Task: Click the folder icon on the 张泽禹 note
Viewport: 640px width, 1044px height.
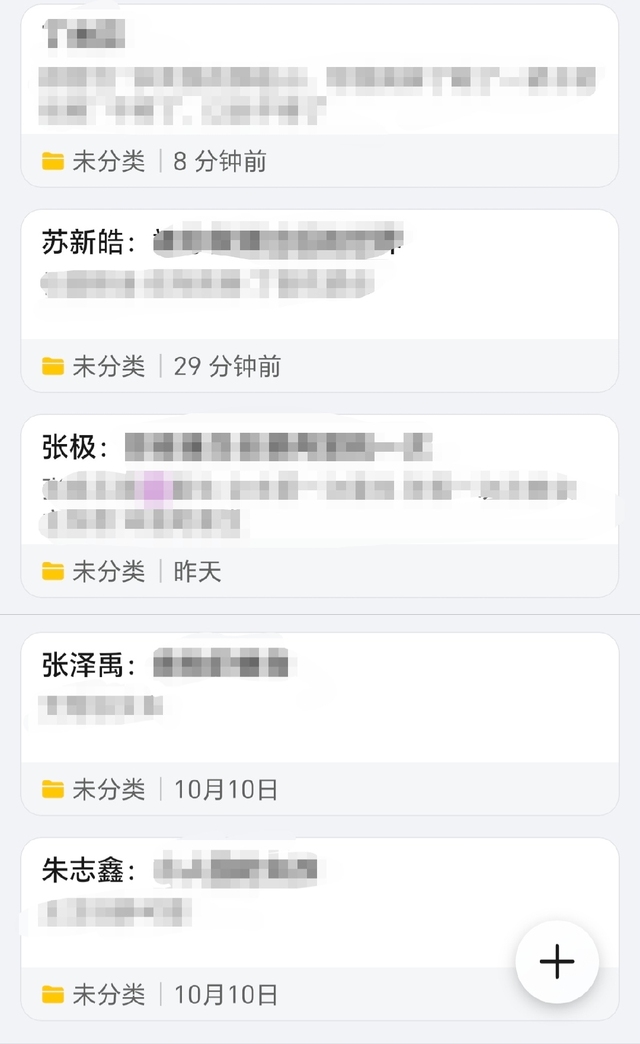Action: pyautogui.click(x=53, y=790)
